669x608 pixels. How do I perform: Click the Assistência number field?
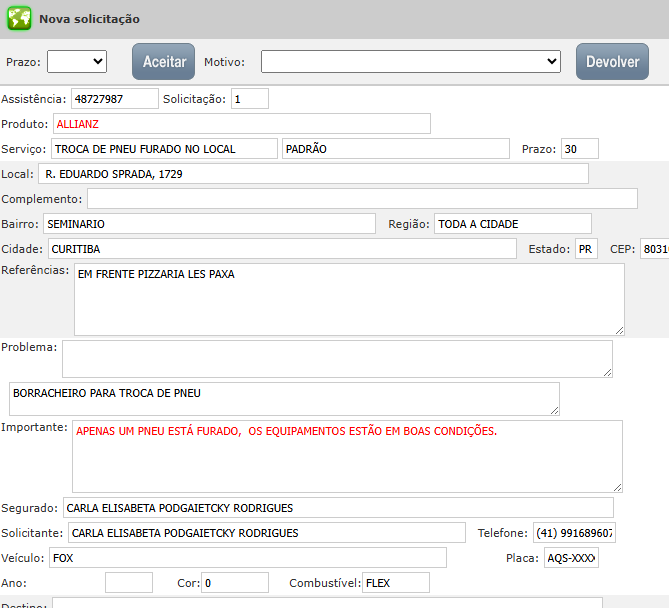coord(114,99)
